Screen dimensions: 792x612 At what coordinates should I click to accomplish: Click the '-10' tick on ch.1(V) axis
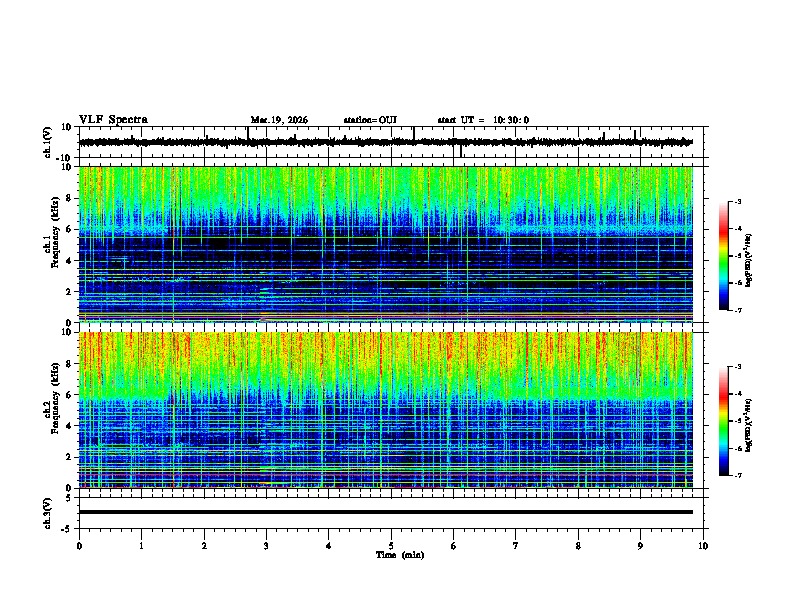click(64, 158)
